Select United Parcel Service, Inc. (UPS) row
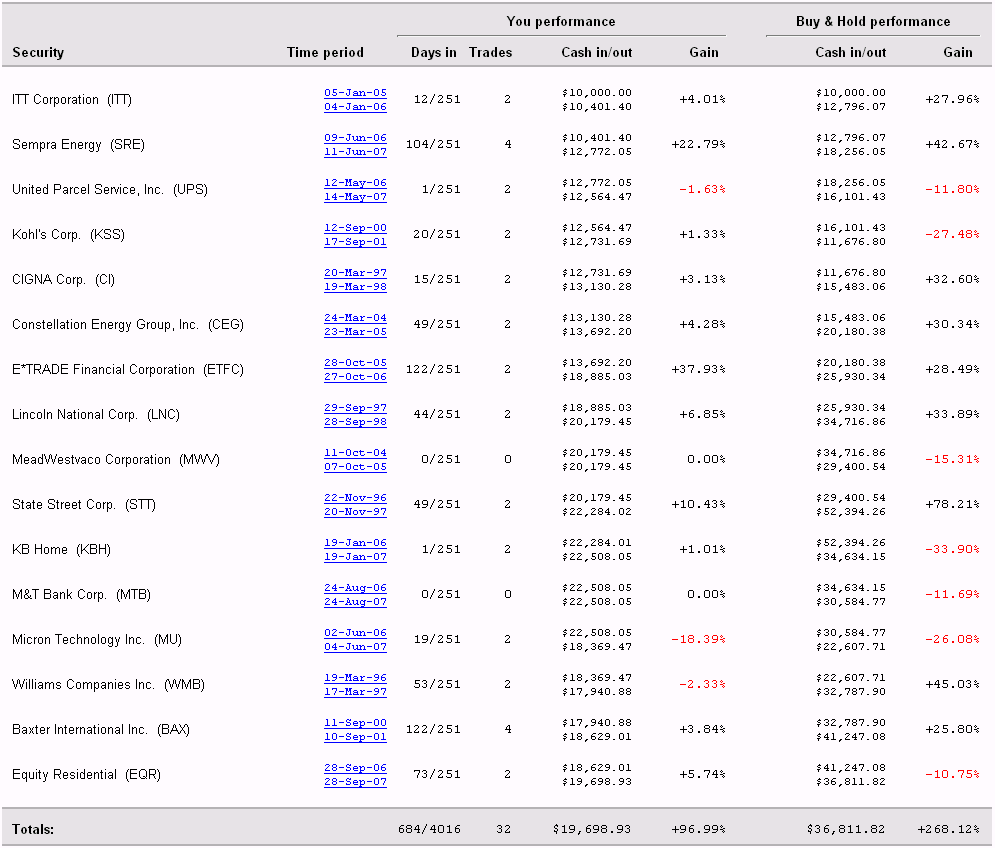Screen dimensions: 995x848 click(x=110, y=190)
